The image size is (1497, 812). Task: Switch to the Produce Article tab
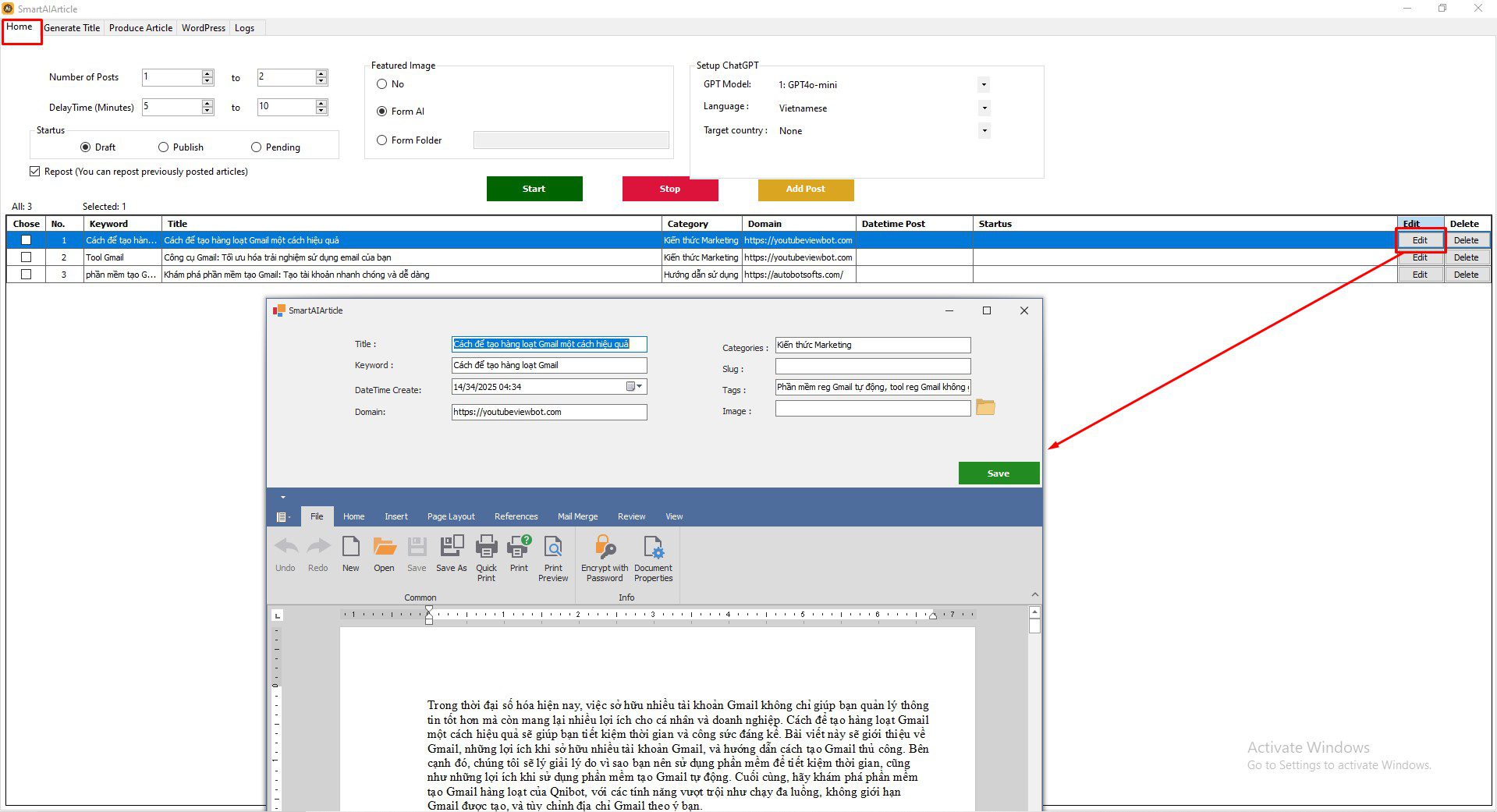[x=140, y=28]
